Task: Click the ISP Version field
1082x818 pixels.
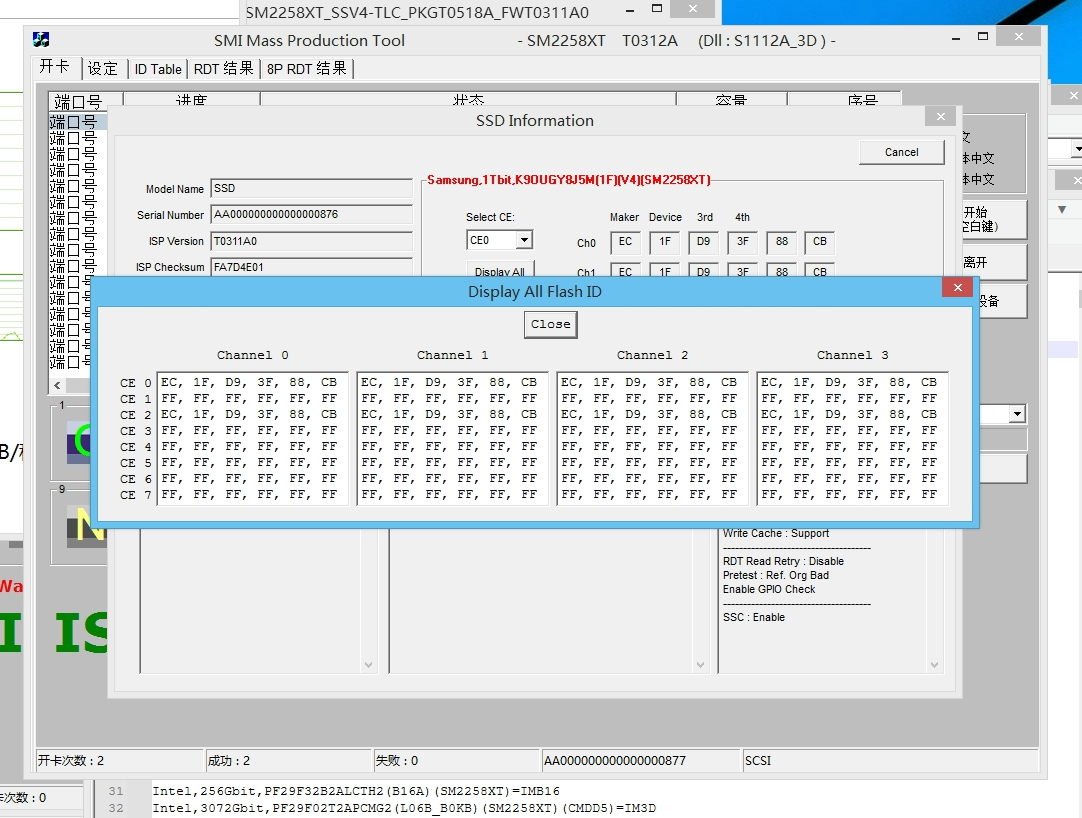Action: pos(310,241)
